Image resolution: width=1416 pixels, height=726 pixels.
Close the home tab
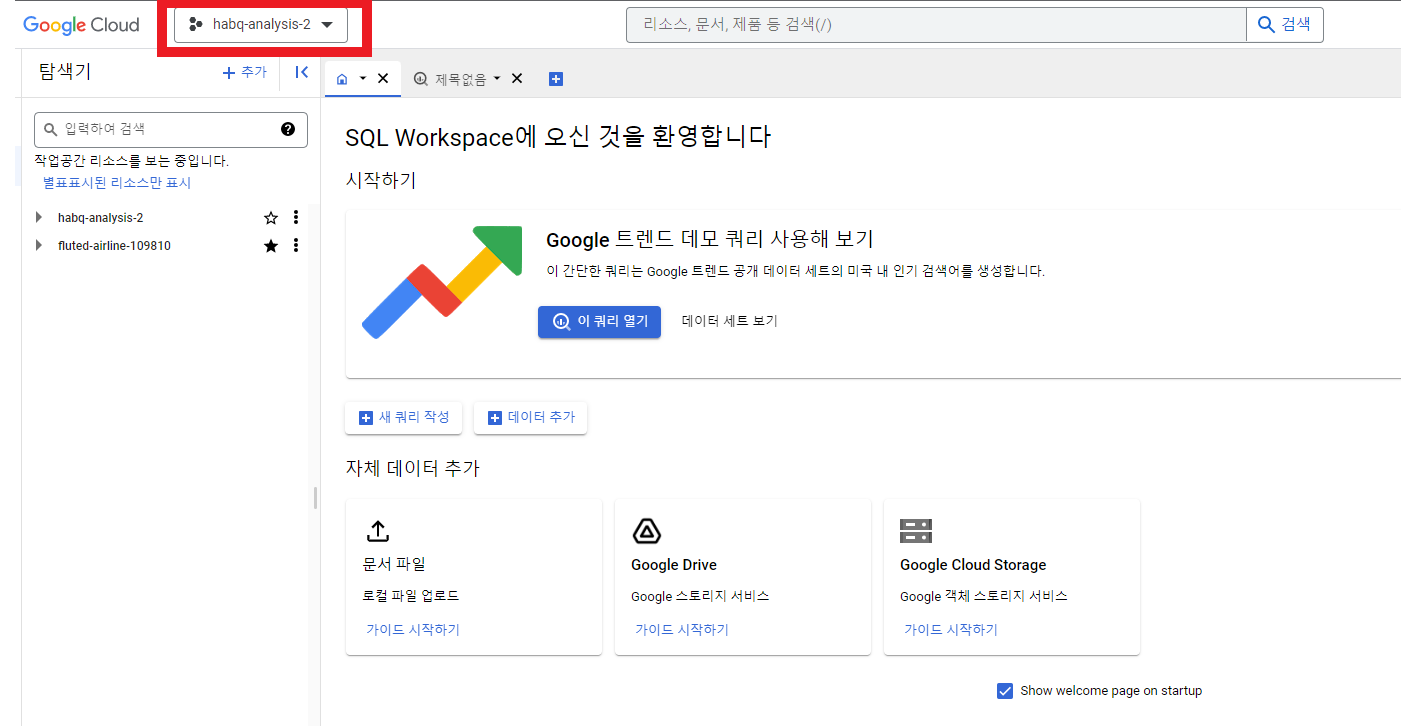(x=383, y=79)
